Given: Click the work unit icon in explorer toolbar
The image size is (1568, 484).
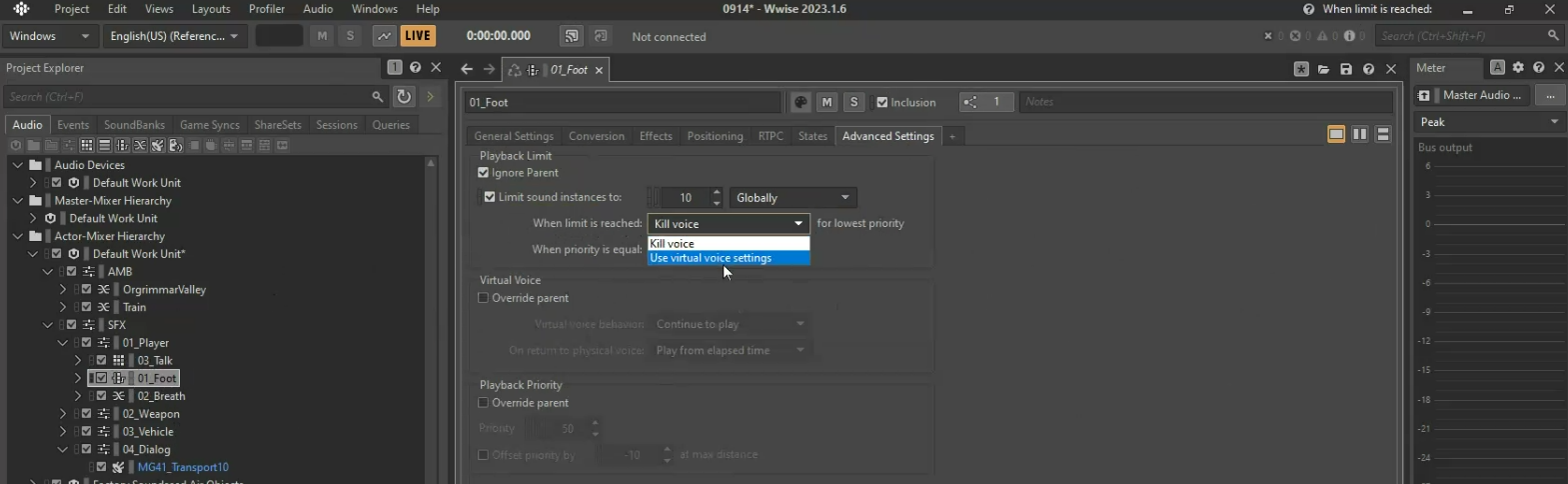Looking at the screenshot, I should click(15, 146).
